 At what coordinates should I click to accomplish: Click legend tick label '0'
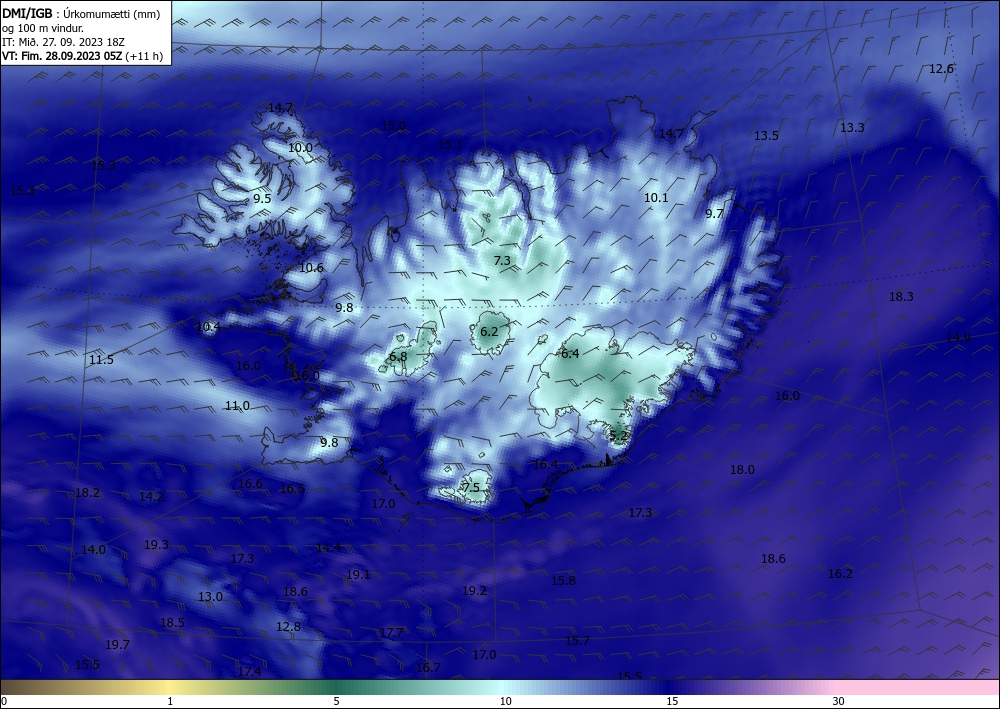pyautogui.click(x=4, y=702)
